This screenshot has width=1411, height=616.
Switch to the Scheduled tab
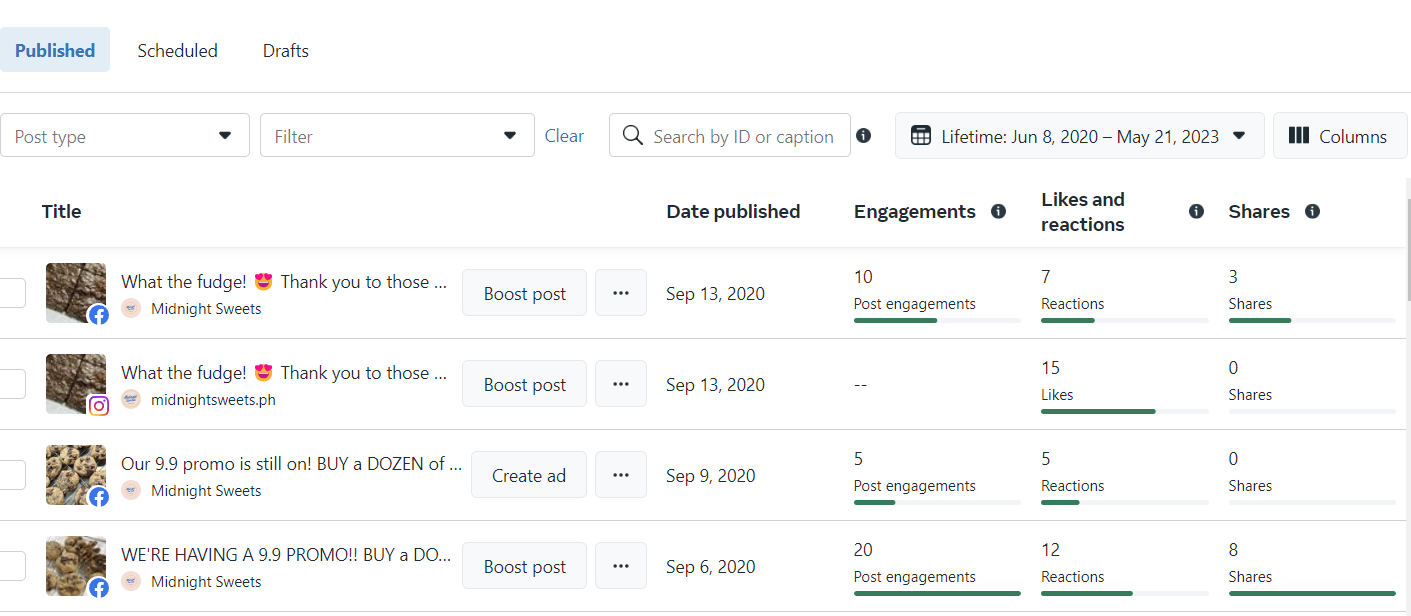177,51
